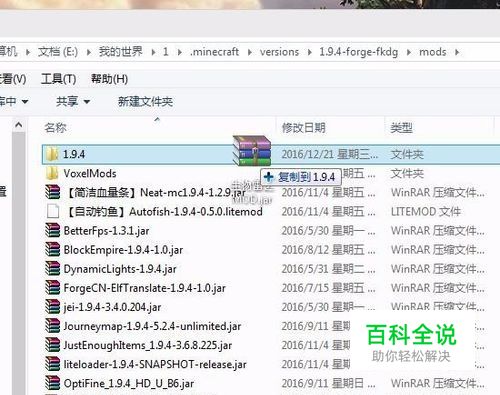
Task: Expand arrow after 1.9.4-forge-fkdg in breadcrumb
Action: click(x=409, y=52)
